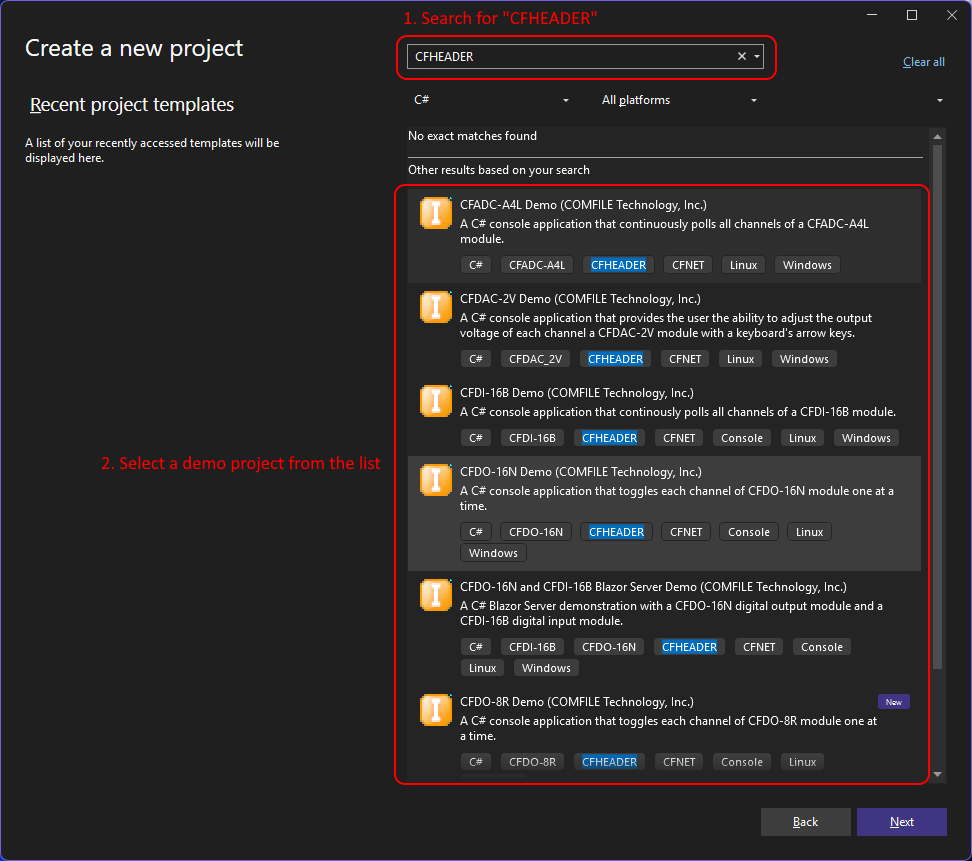Click the CFDI-16B Demo template icon

pyautogui.click(x=436, y=401)
